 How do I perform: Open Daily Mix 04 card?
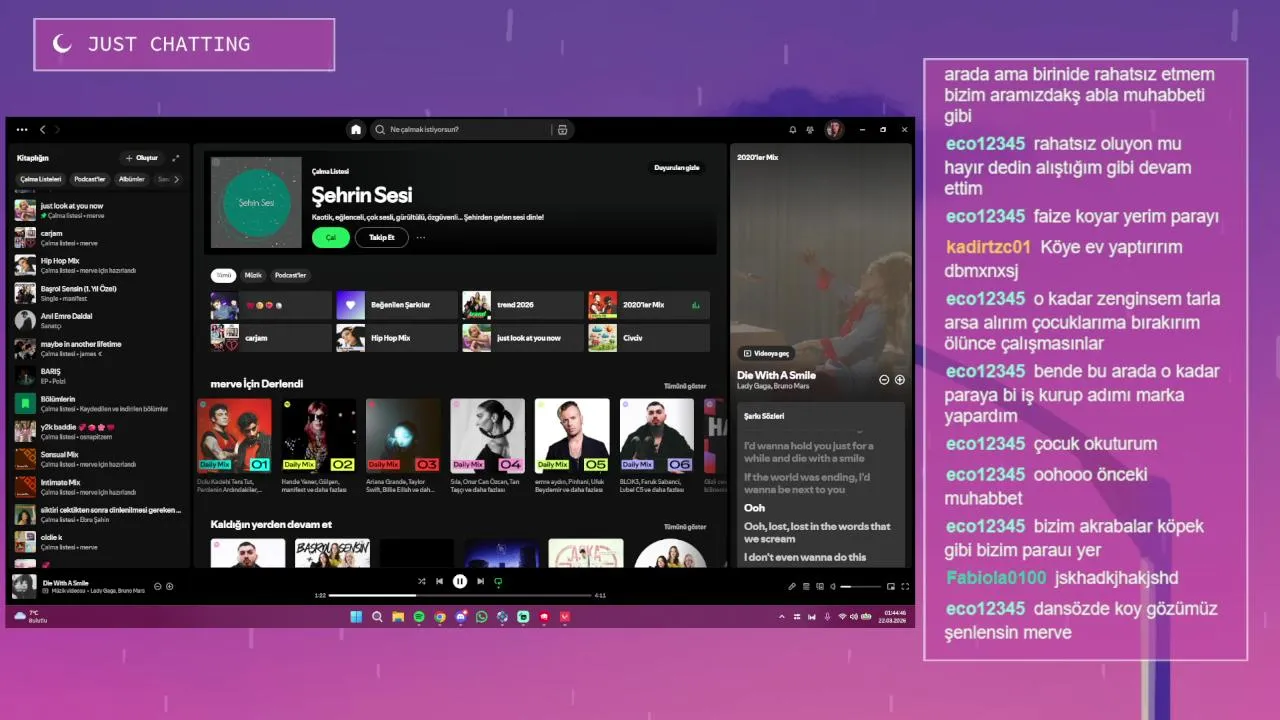[x=488, y=446]
